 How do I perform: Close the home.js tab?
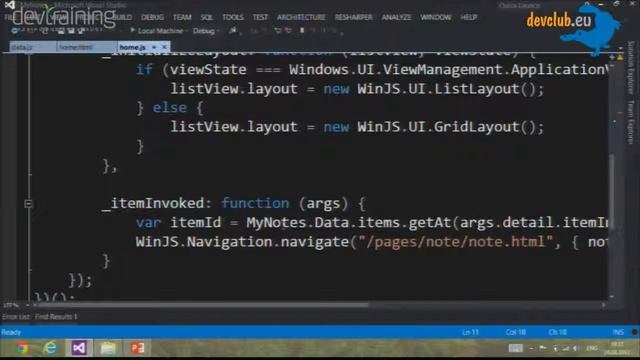tap(164, 47)
